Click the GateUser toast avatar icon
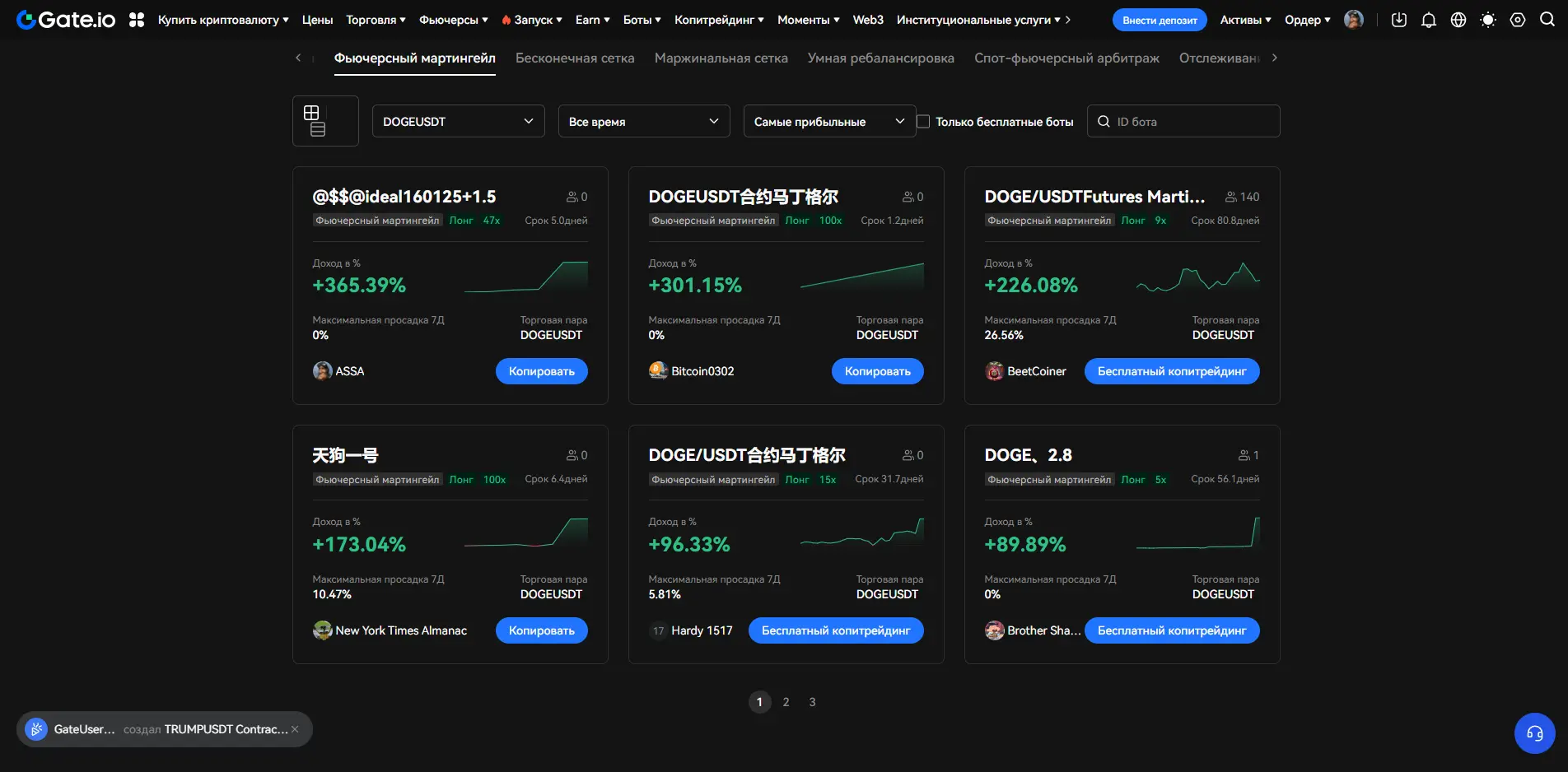Image resolution: width=1568 pixels, height=772 pixels. pos(36,729)
